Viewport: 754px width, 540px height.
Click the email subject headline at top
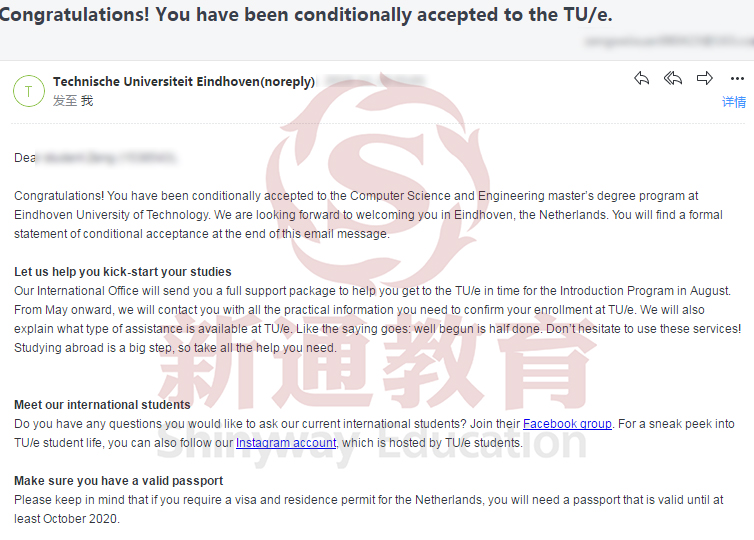point(306,14)
